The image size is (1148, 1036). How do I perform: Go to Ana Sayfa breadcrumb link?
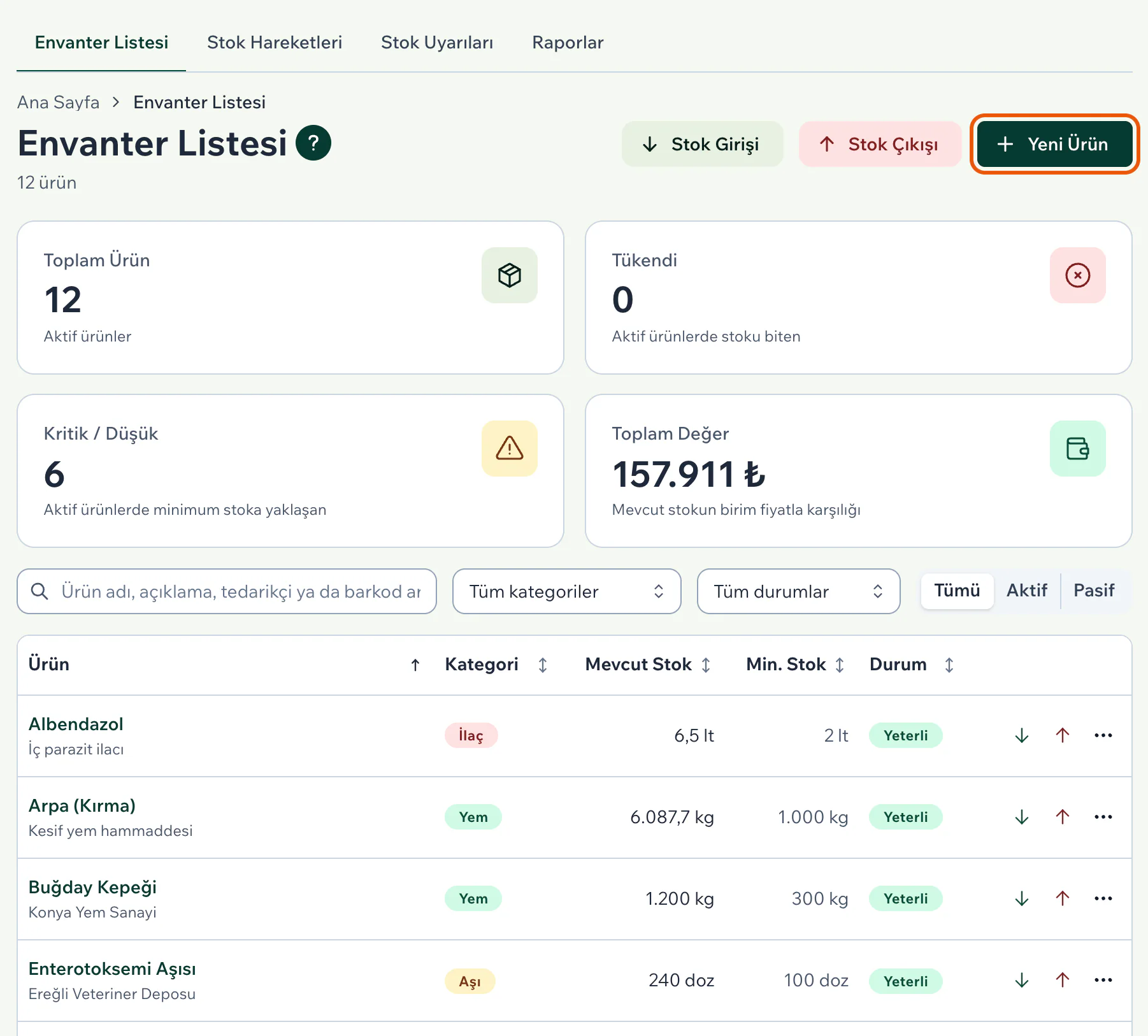click(58, 103)
